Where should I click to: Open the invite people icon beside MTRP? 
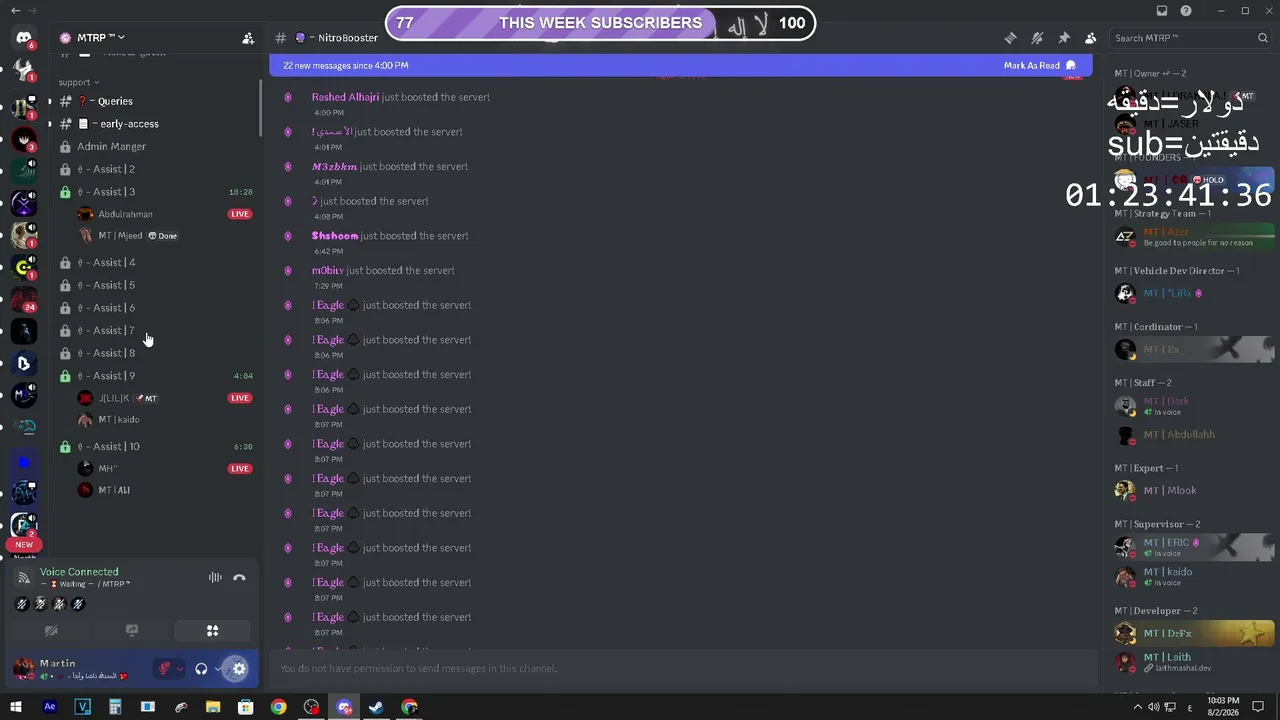248,38
